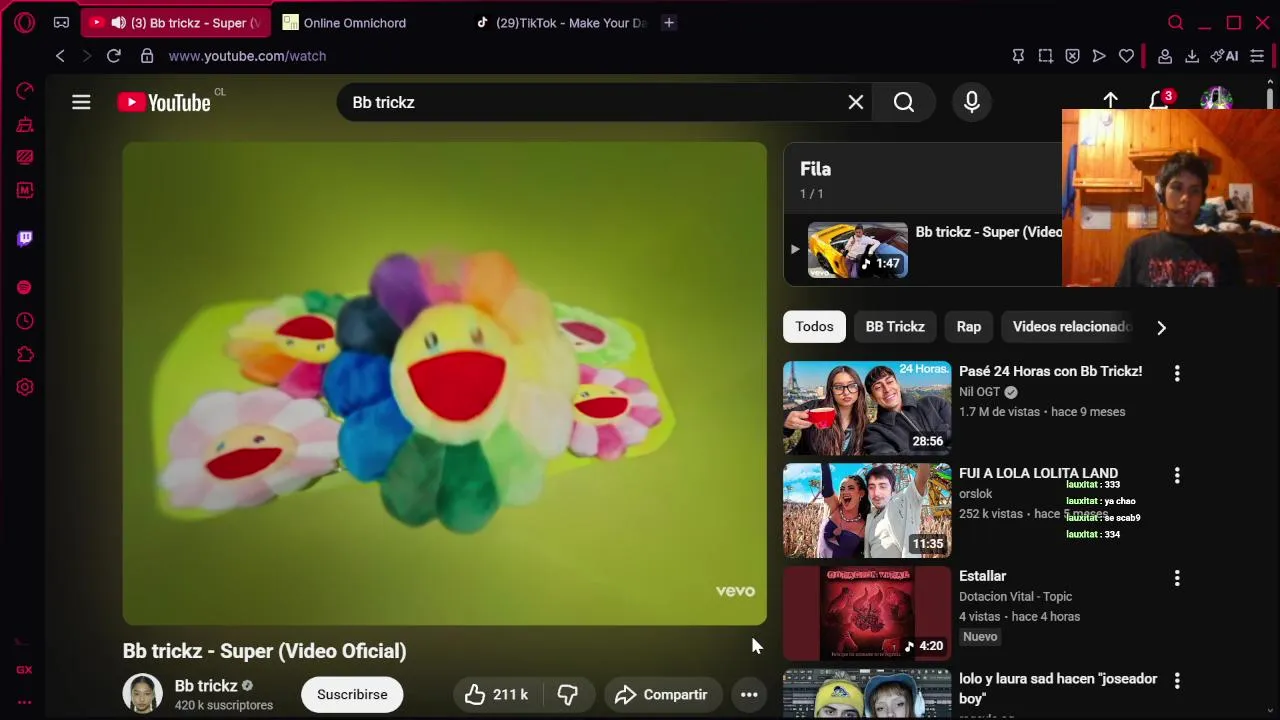This screenshot has width=1280, height=720.
Task: Open Settings gear in the sidebar
Action: click(25, 387)
